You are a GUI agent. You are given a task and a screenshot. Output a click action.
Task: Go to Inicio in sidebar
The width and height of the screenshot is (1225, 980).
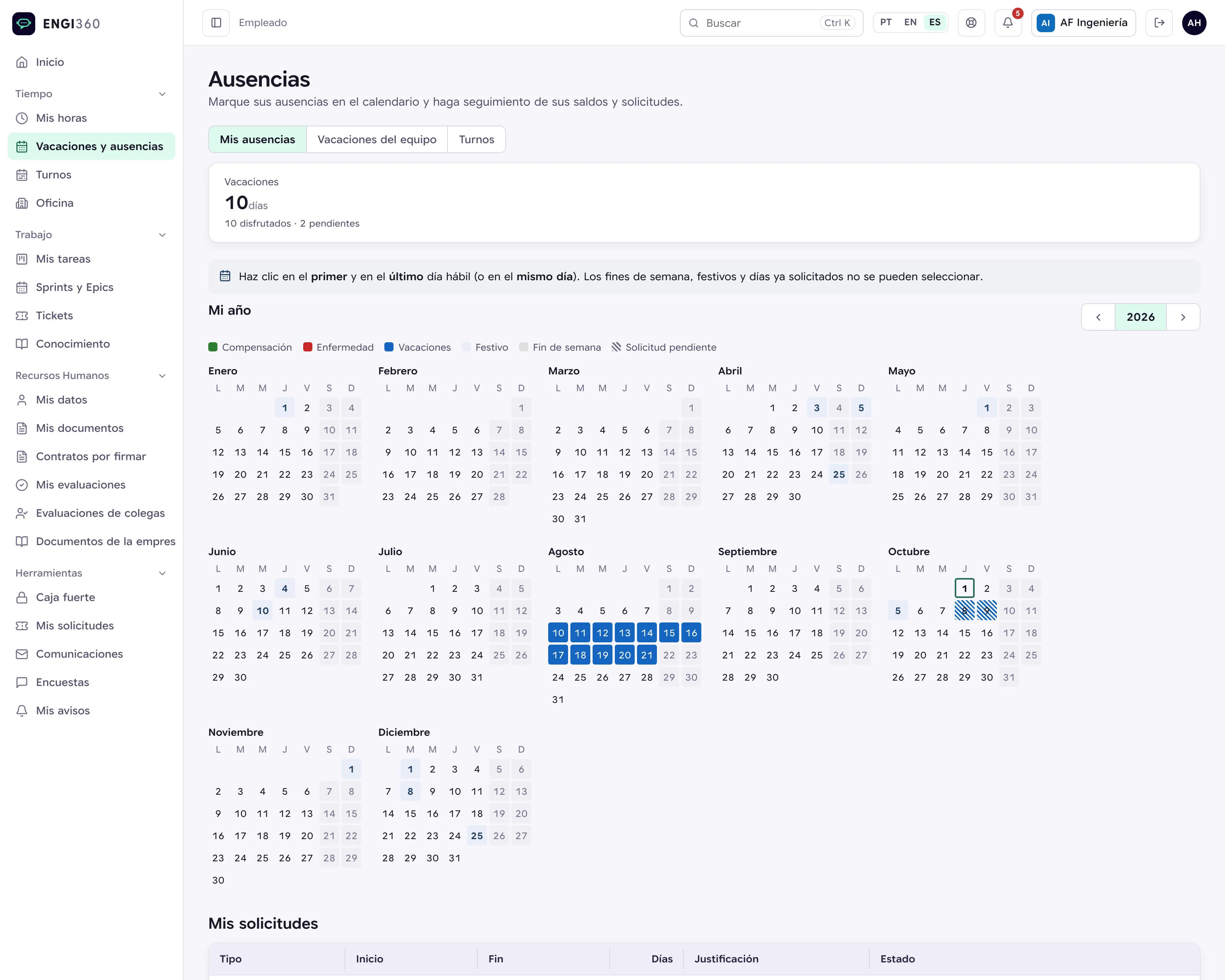pyautogui.click(x=91, y=62)
